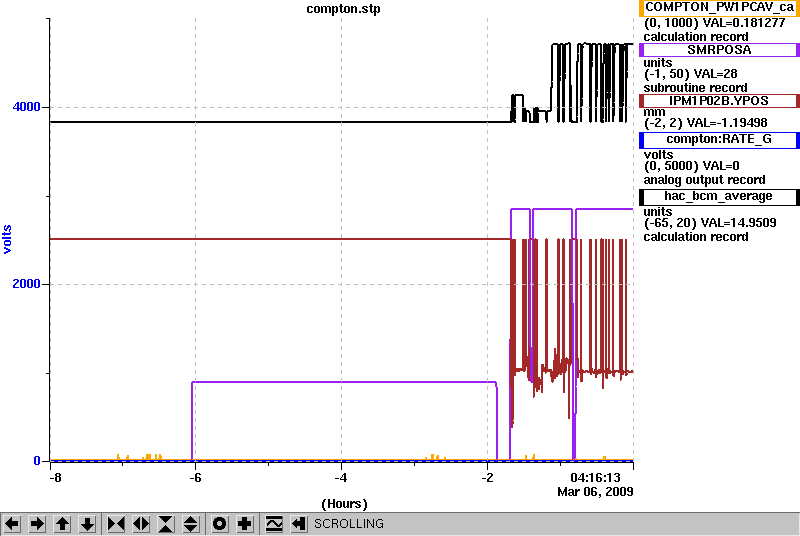Click the Mar 06, 2009 date
Screen dimensions: 800x536
pyautogui.click(x=595, y=492)
